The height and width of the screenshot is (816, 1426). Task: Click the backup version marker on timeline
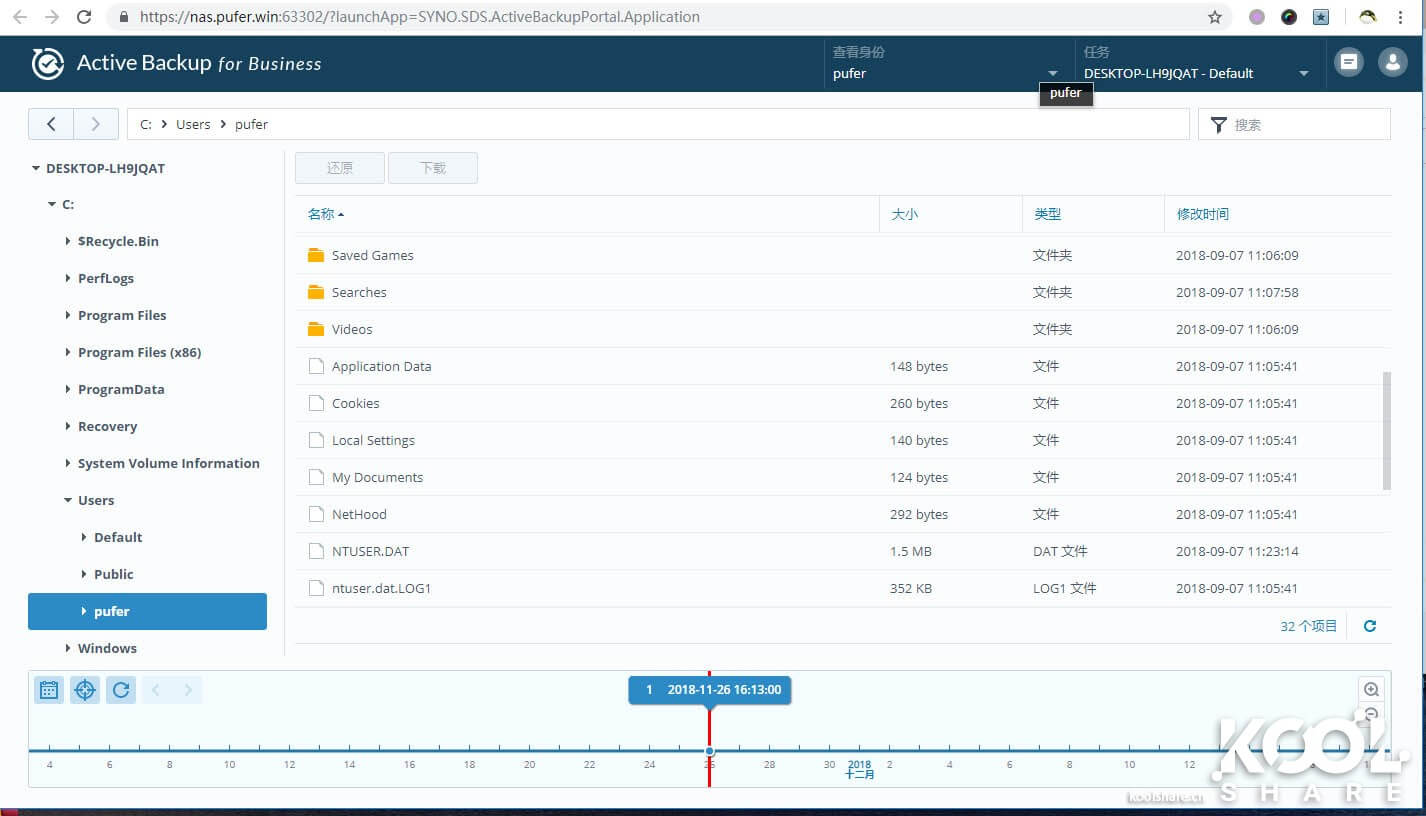point(709,751)
